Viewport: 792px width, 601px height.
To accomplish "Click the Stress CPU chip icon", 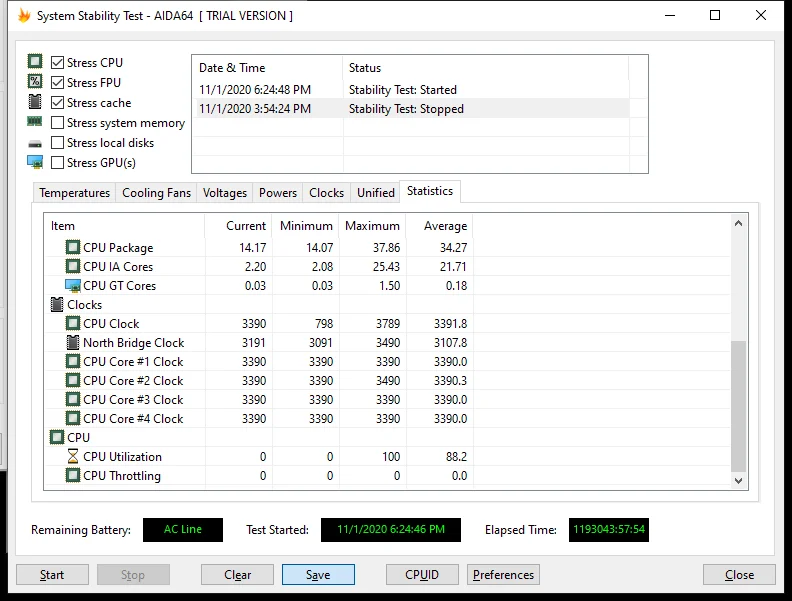I will (x=35, y=62).
